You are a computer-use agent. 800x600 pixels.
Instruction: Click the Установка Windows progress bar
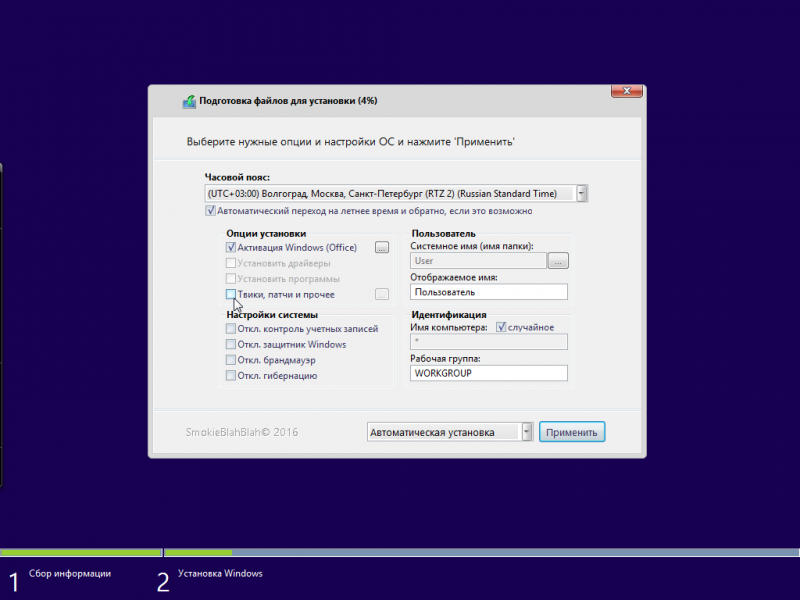pos(482,553)
